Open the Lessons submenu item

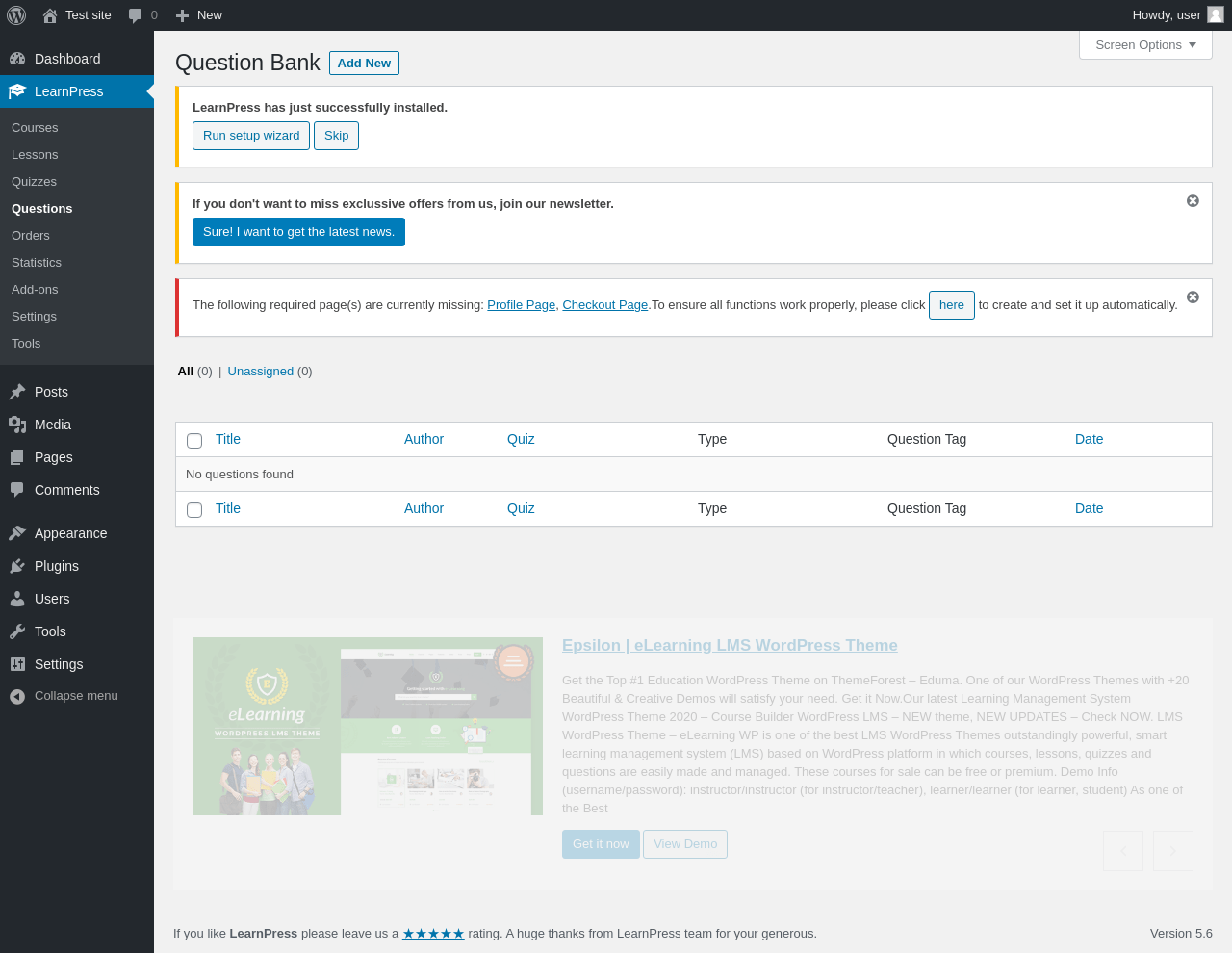35,155
